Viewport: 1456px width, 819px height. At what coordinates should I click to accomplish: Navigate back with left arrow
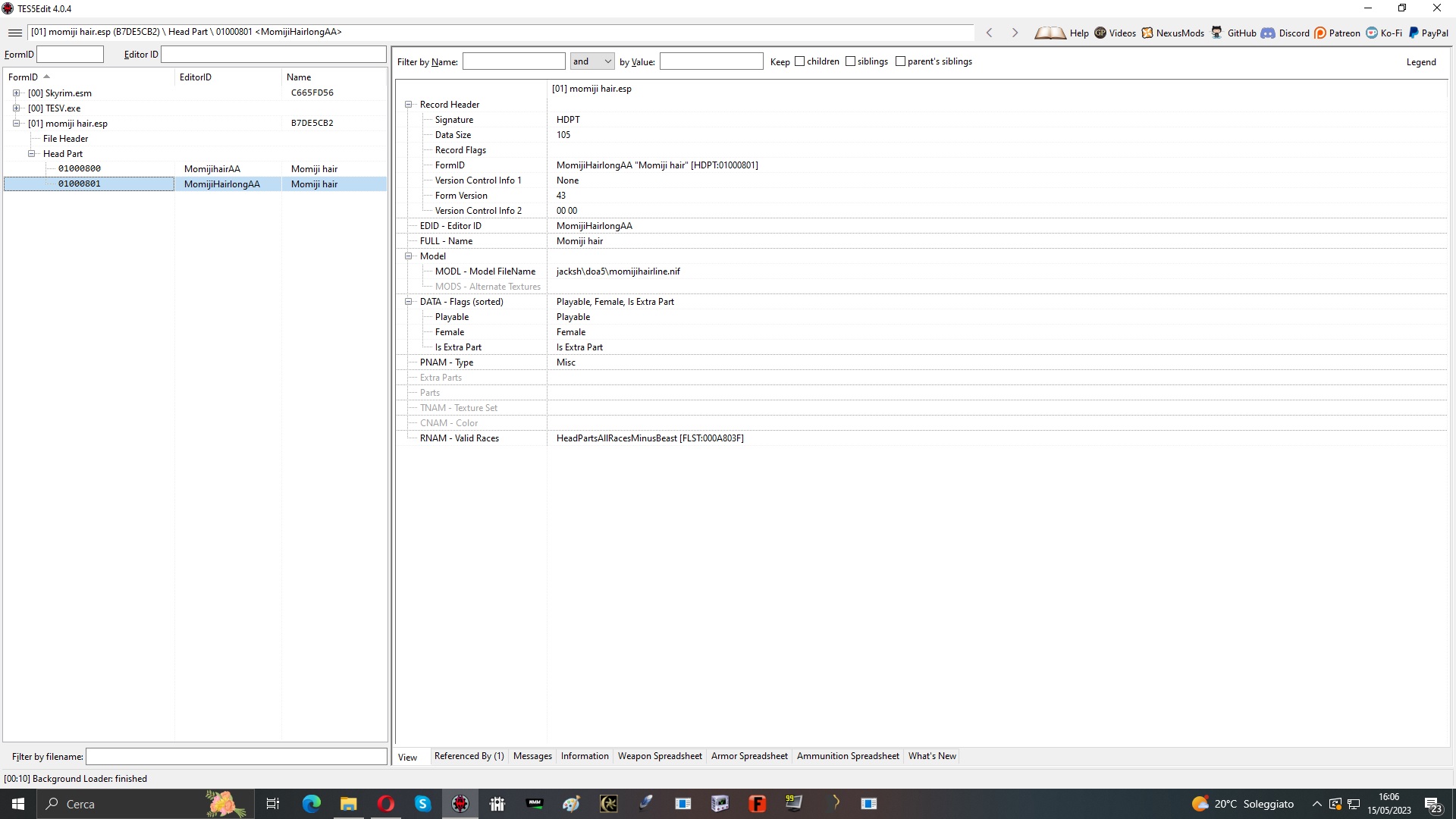tap(989, 33)
